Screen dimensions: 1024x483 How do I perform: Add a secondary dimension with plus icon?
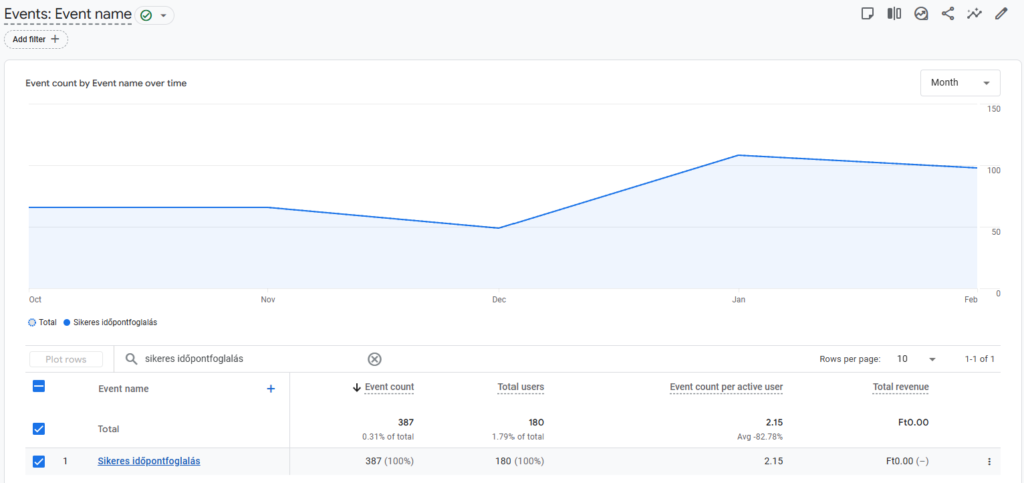[x=270, y=389]
